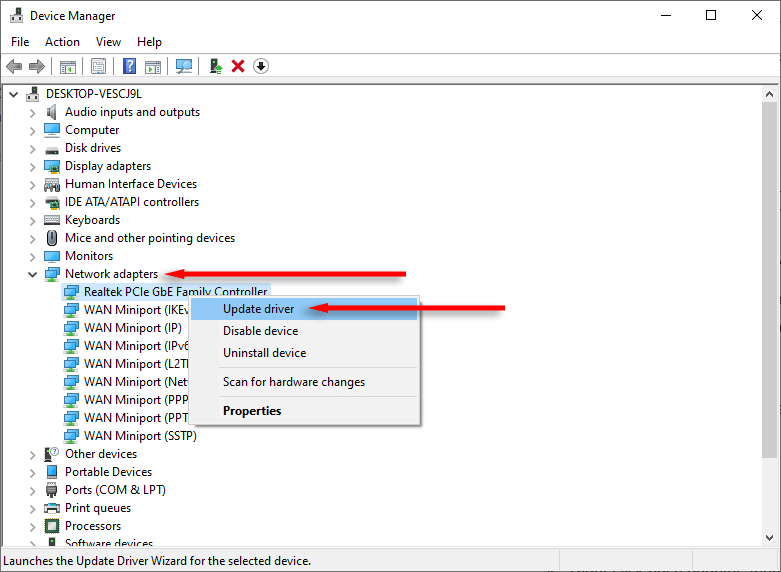Click the down-arrow circle toolbar icon
This screenshot has width=781, height=572.
click(x=261, y=66)
